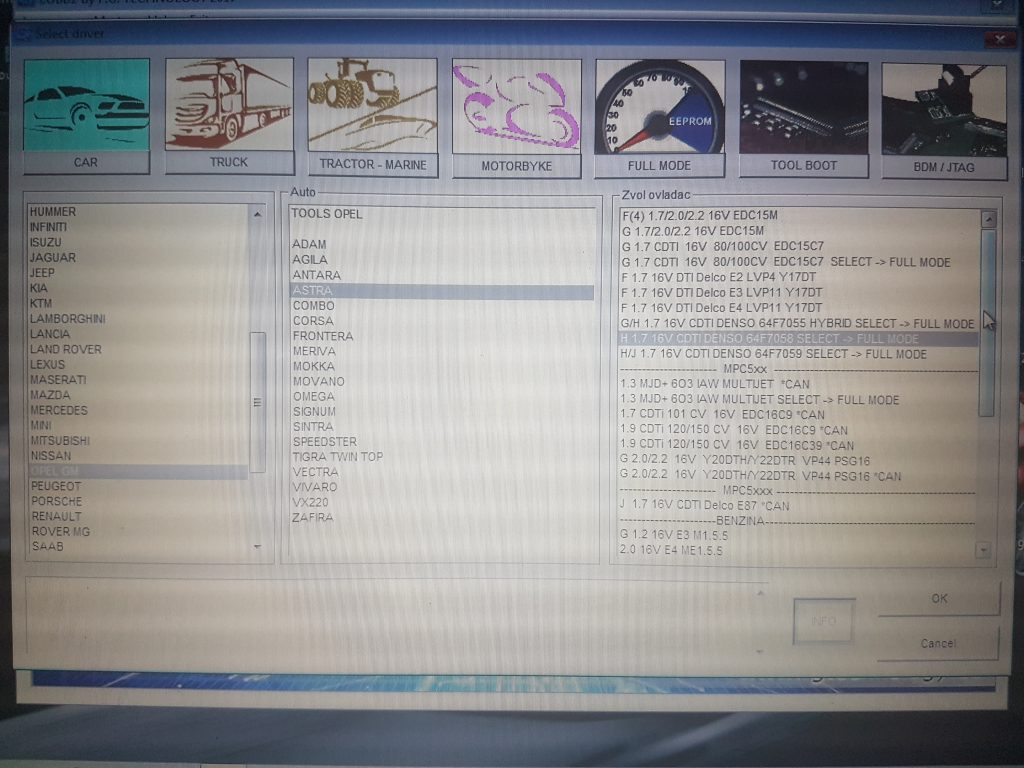Click the driver list scroll-down arrow

984,551
